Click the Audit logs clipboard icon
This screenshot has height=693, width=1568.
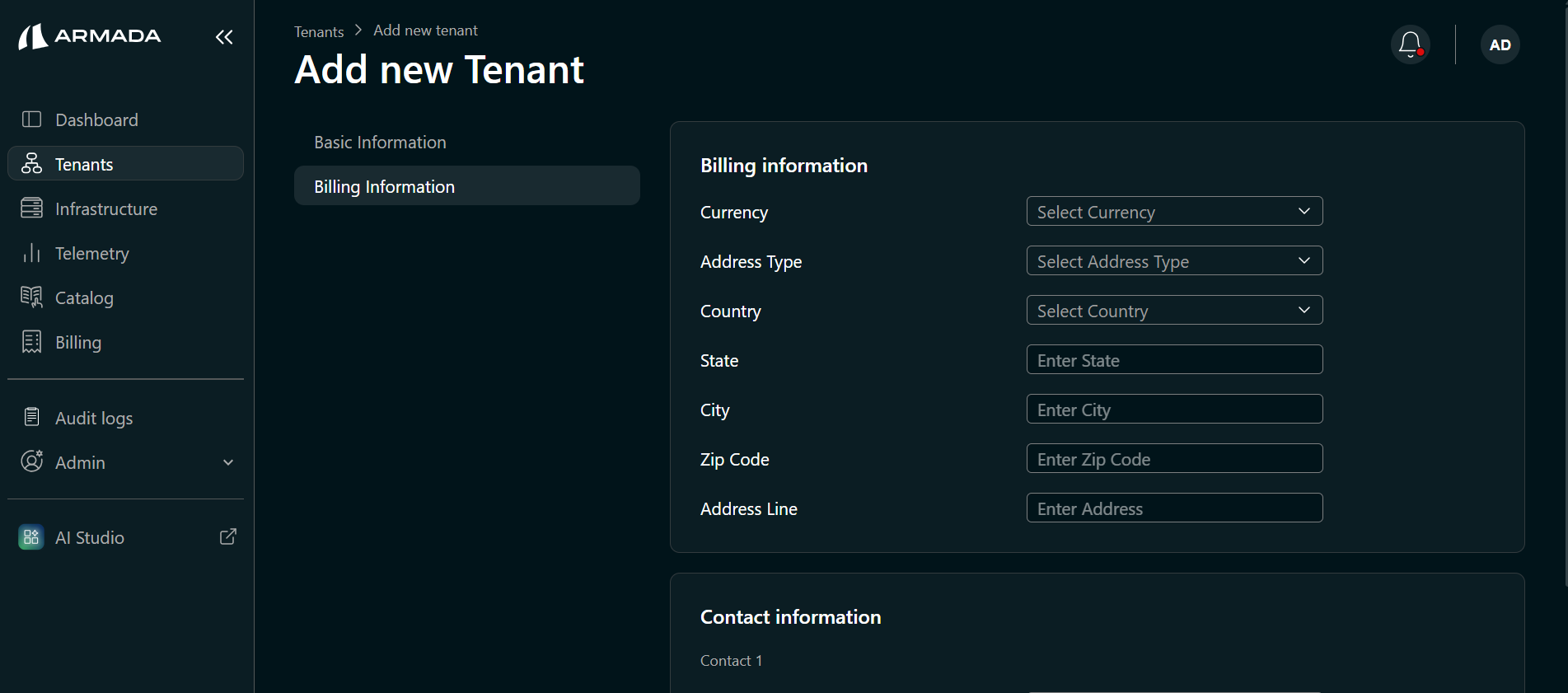[x=31, y=418]
